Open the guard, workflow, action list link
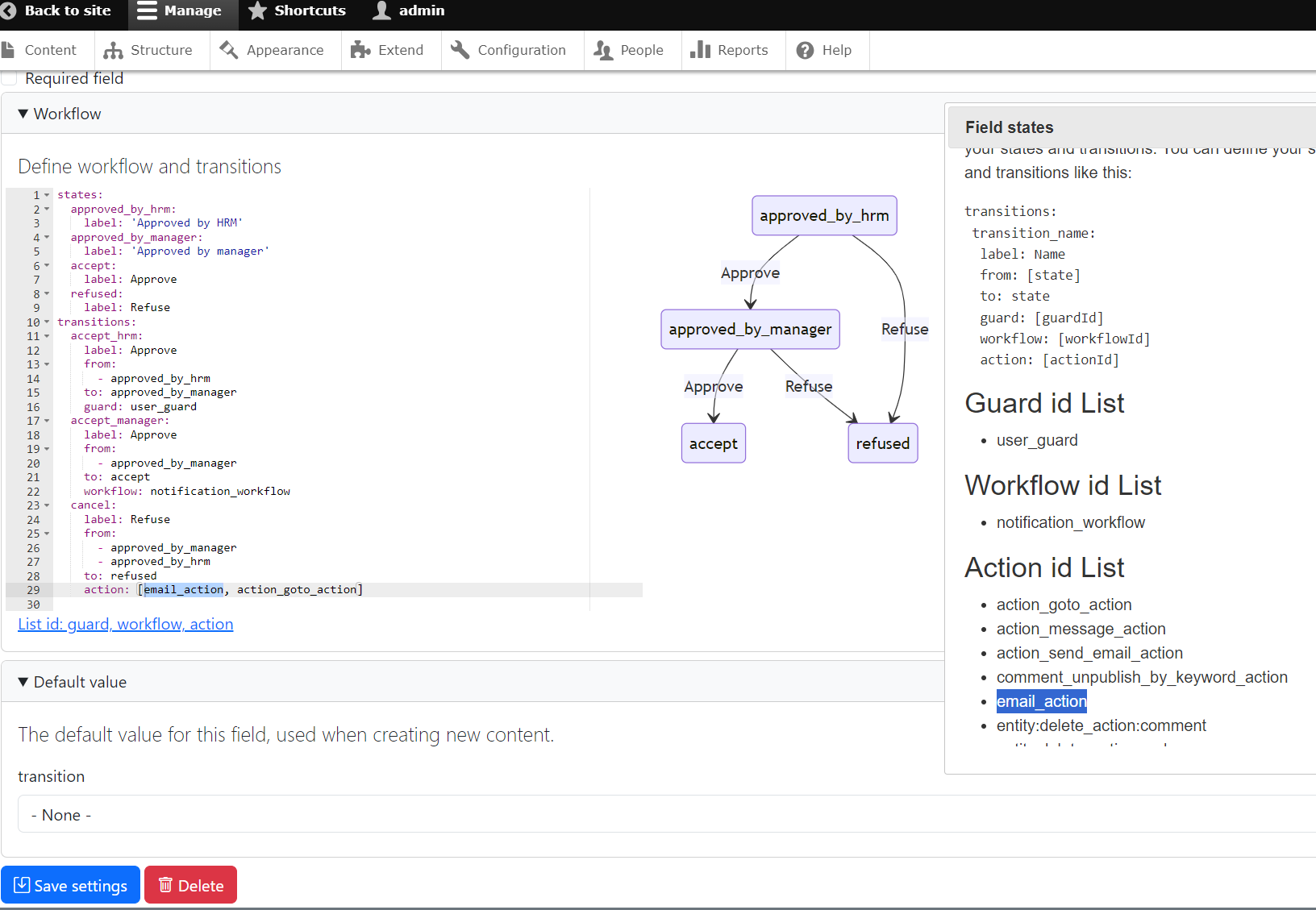 125,624
